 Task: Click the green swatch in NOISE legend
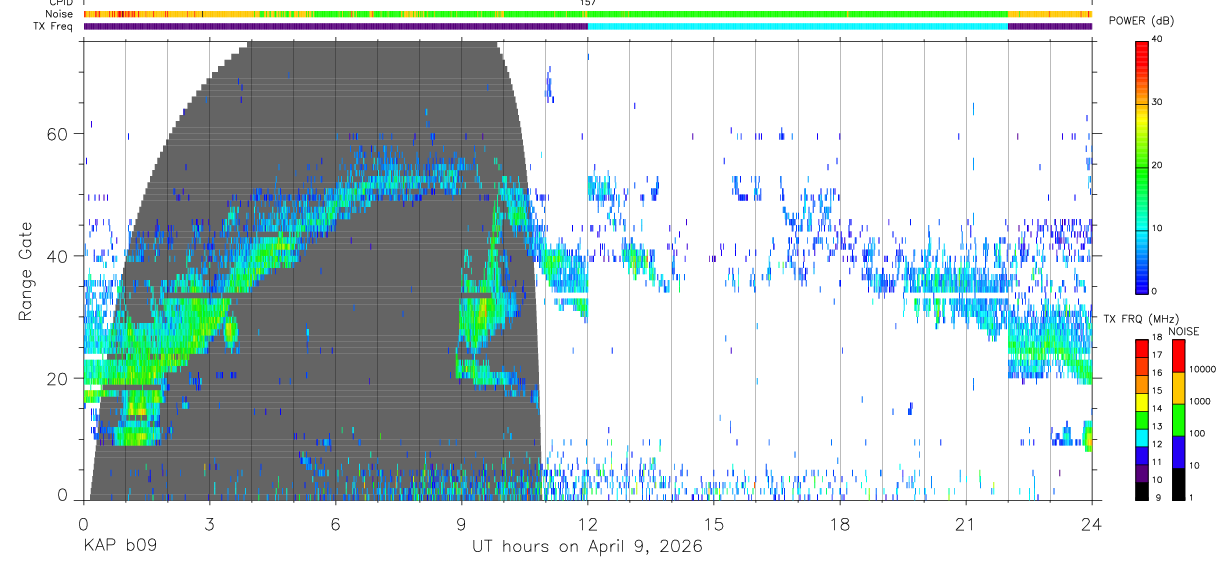click(x=1177, y=418)
